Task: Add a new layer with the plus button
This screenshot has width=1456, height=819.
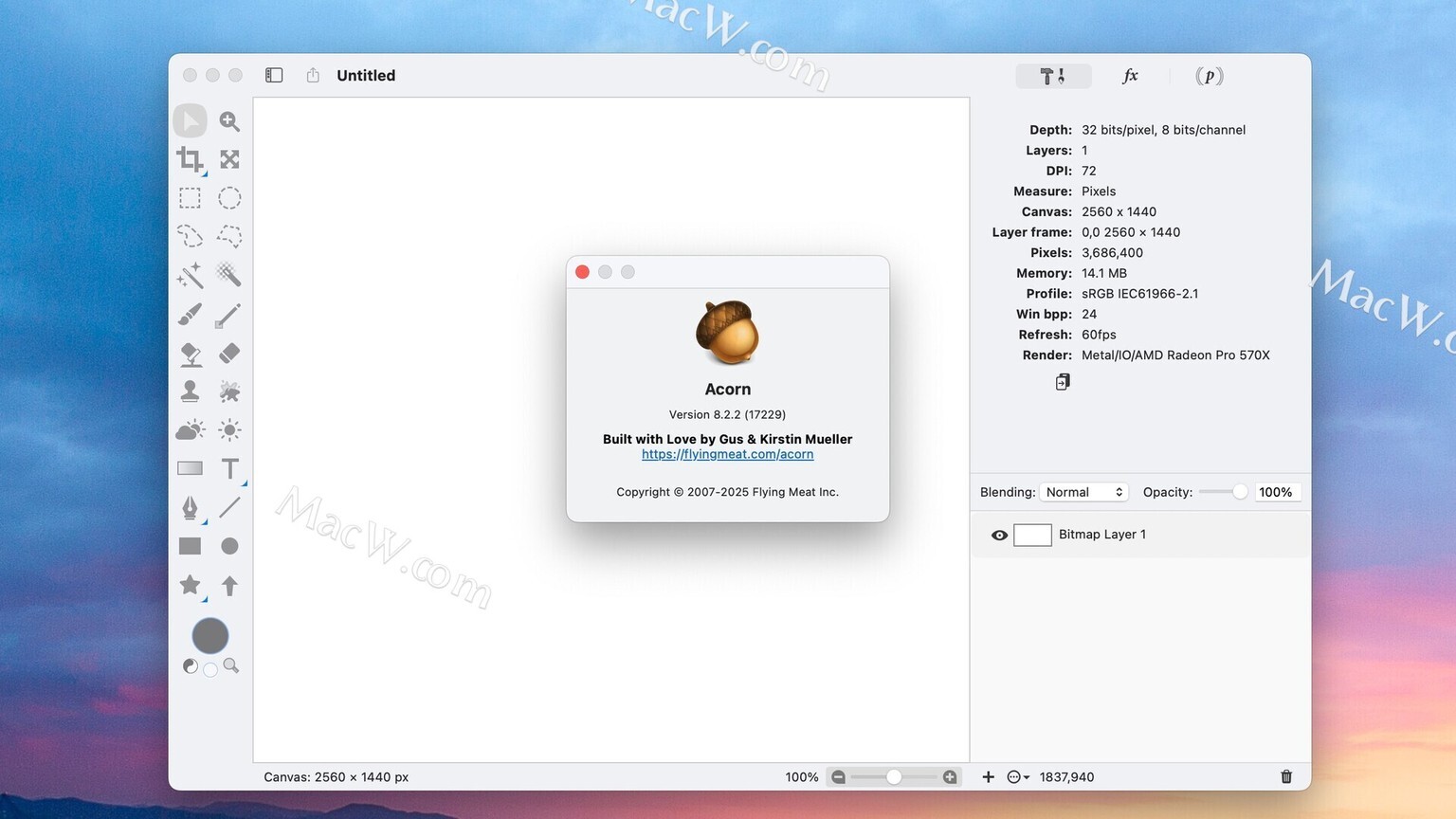Action: [x=988, y=777]
